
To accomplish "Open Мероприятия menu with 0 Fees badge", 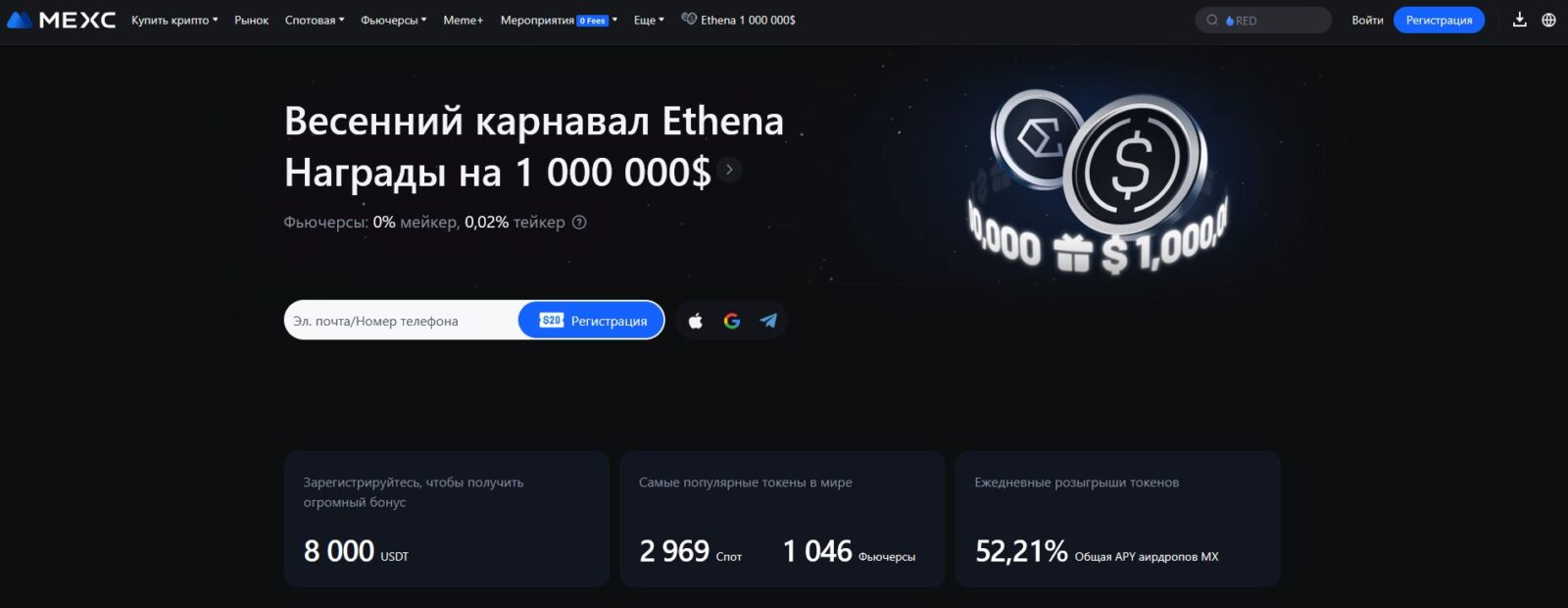I will tap(559, 20).
